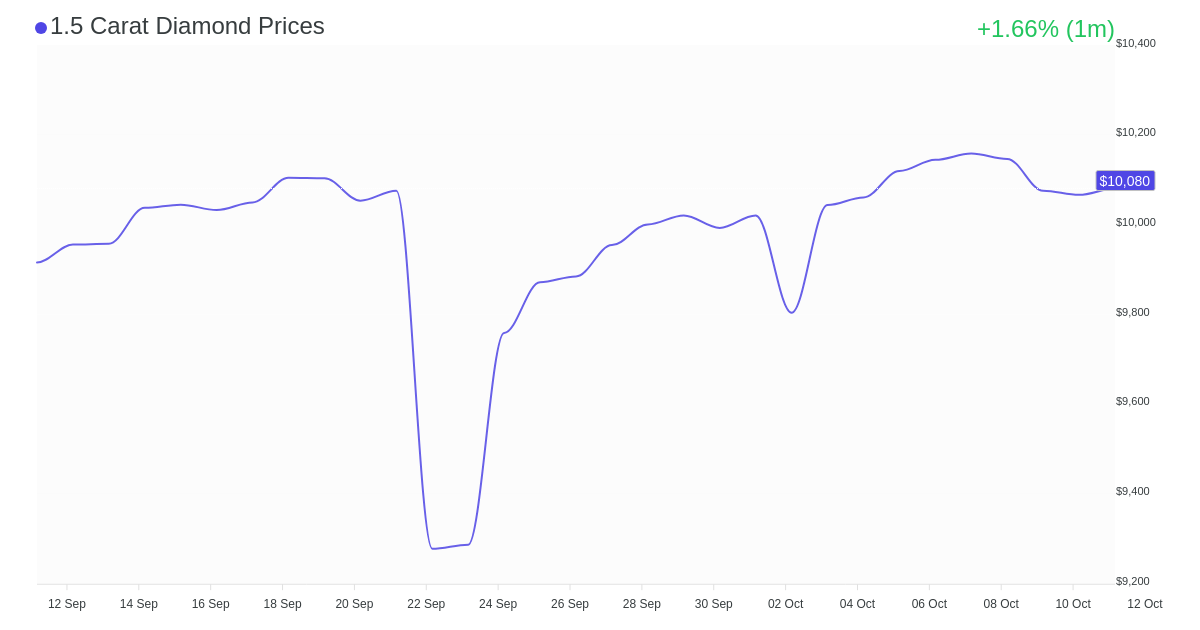Screen dimensions: 1200x630
Task: Select the 16 Sep date label
Action: pos(211,604)
